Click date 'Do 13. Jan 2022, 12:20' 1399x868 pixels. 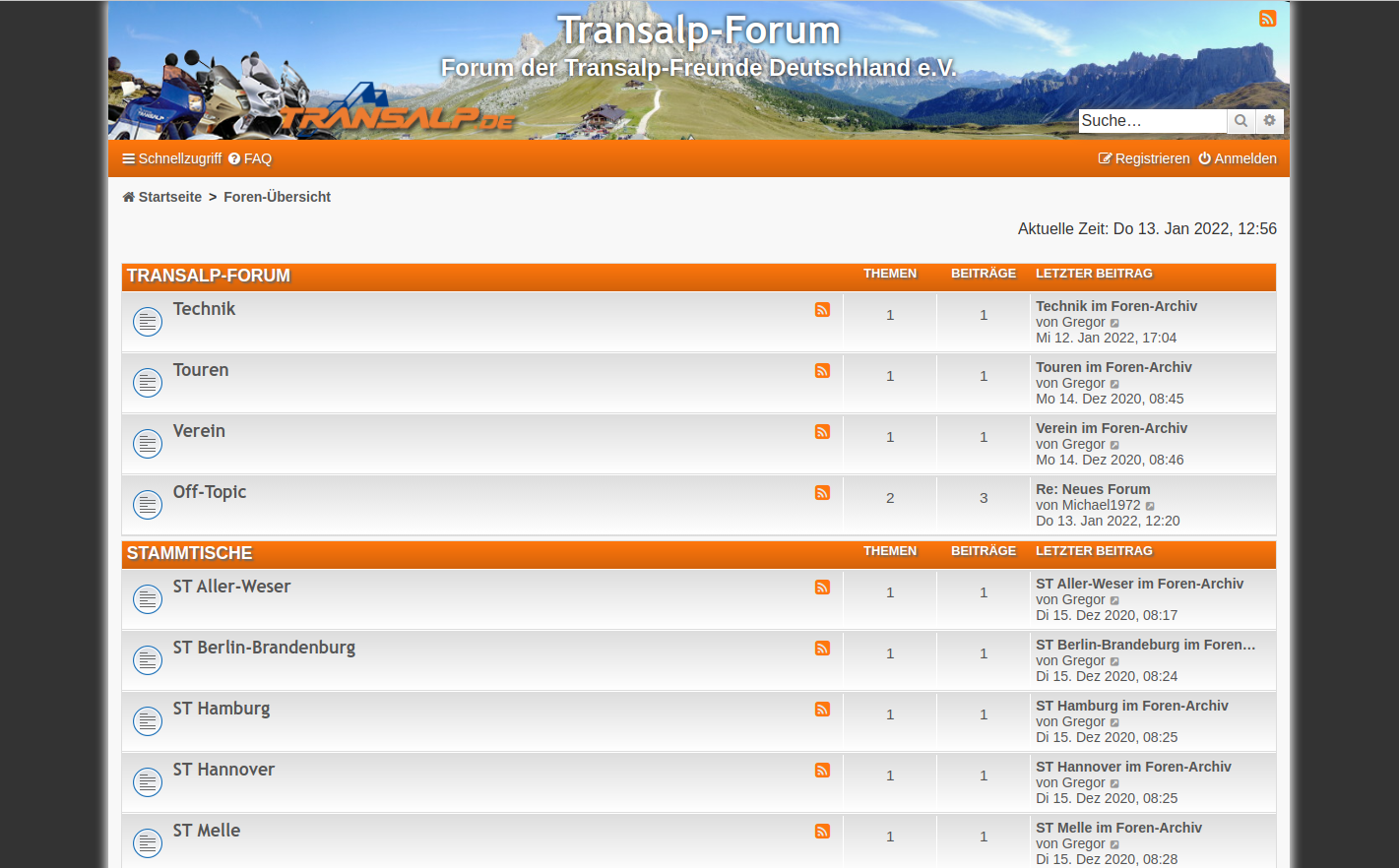[1108, 521]
